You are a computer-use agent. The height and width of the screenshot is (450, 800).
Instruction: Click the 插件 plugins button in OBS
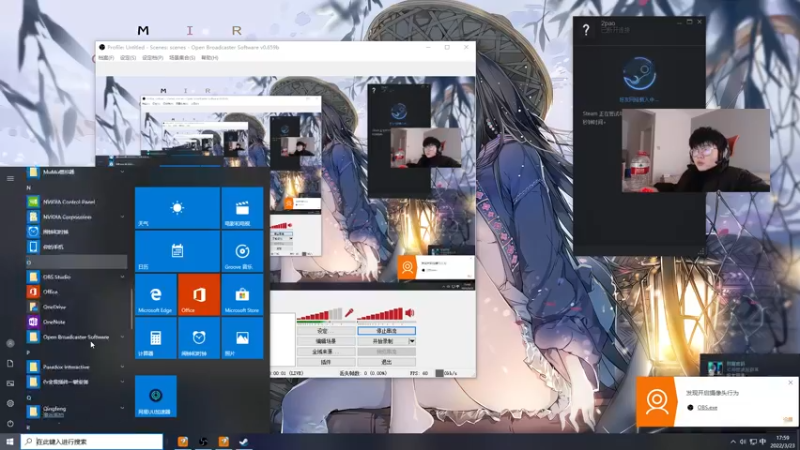point(326,362)
